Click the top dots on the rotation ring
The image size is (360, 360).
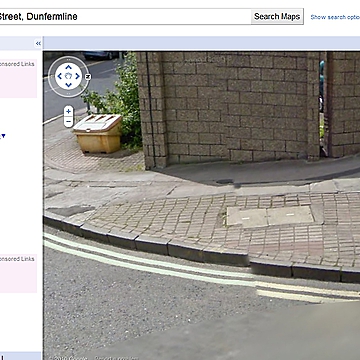click(x=68, y=59)
